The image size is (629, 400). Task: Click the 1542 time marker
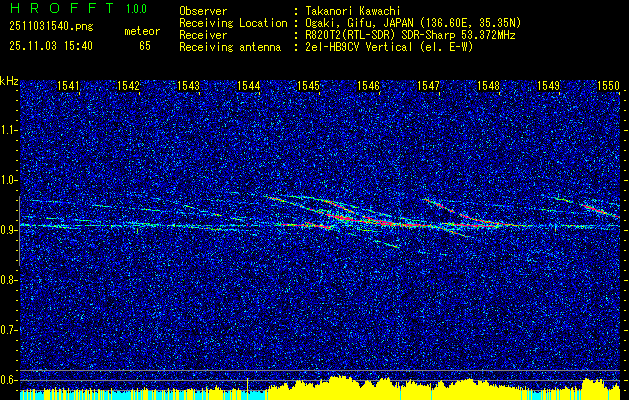pyautogui.click(x=128, y=85)
